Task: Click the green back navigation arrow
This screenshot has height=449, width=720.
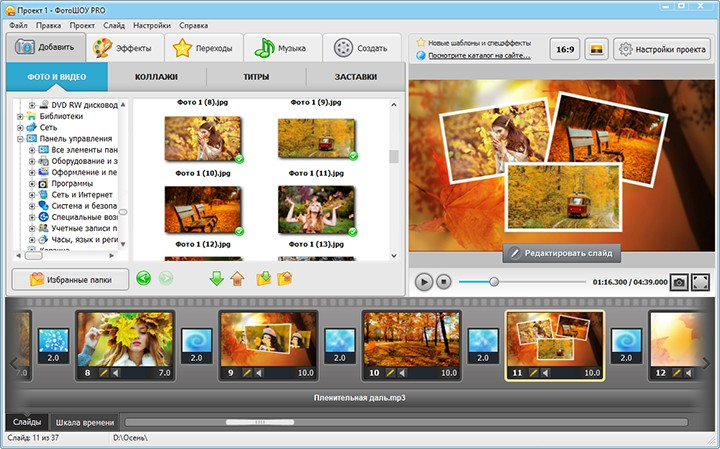Action: click(144, 279)
